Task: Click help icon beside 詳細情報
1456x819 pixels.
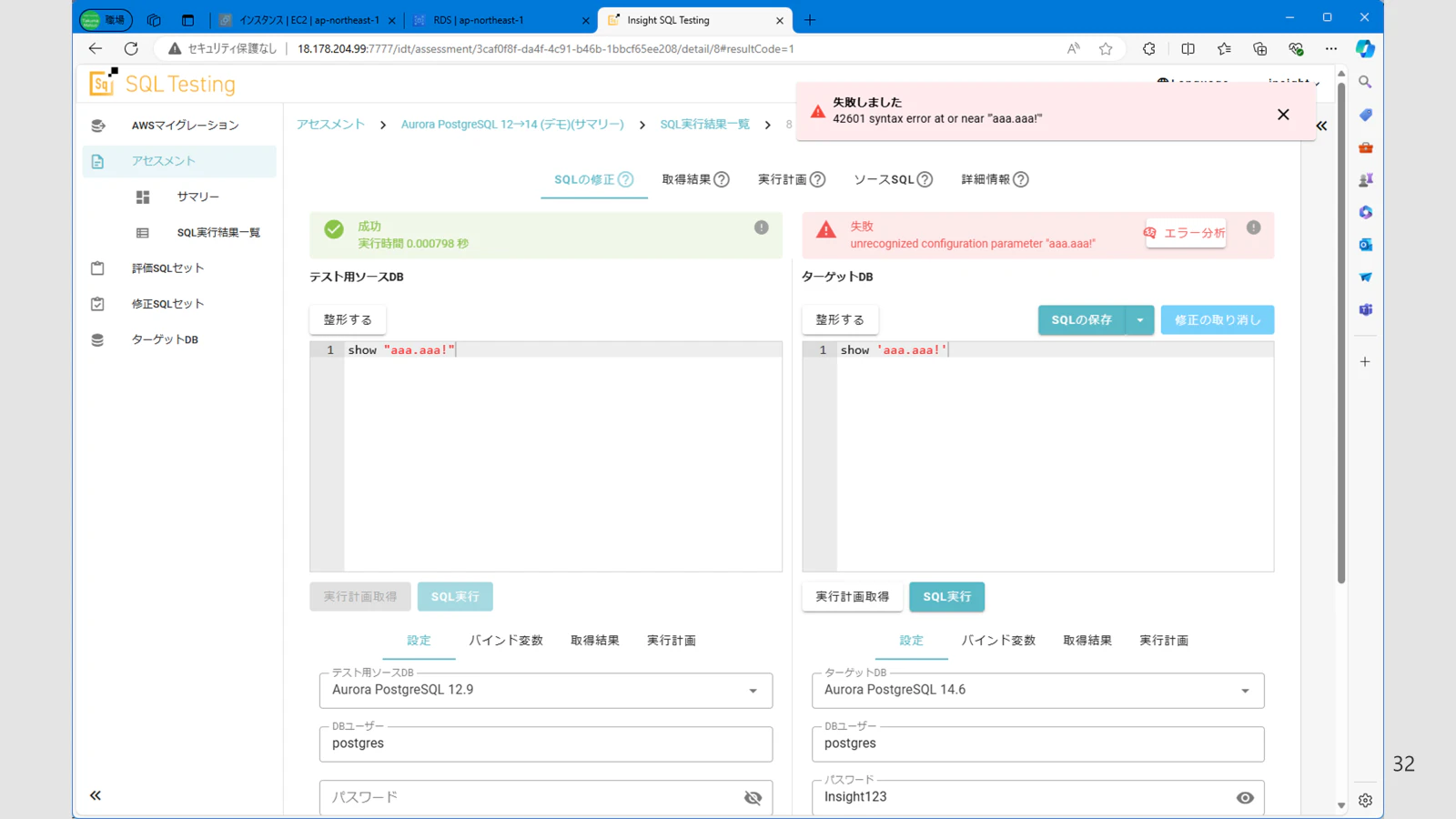Action: (x=1021, y=179)
